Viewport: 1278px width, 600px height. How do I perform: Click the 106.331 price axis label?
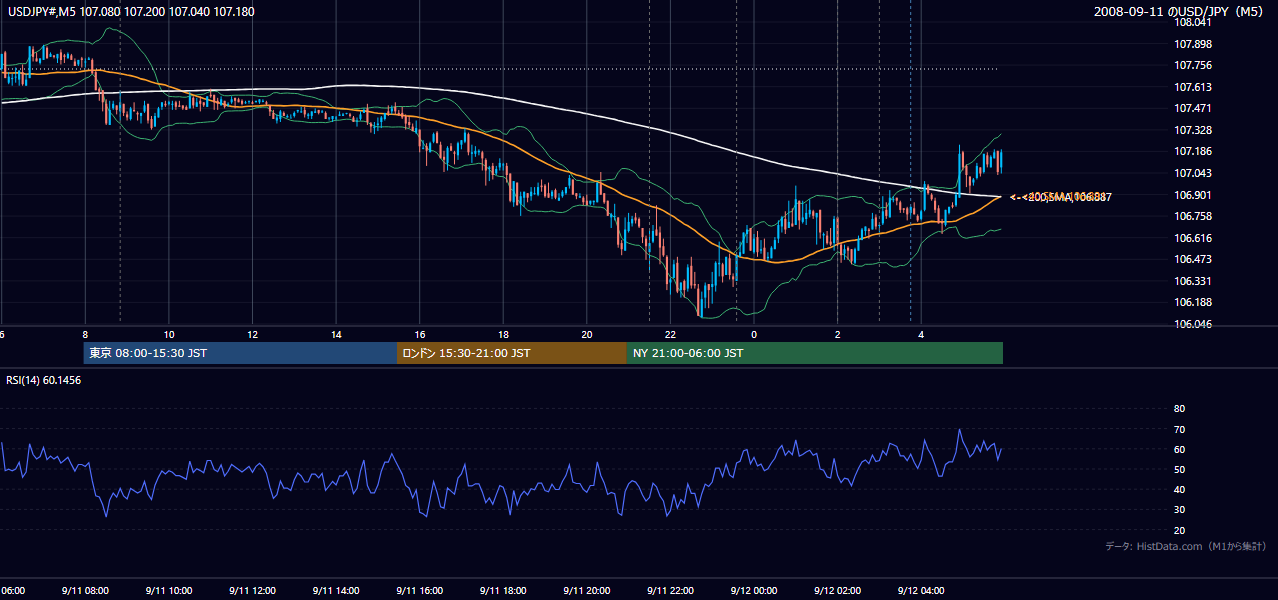click(1193, 281)
